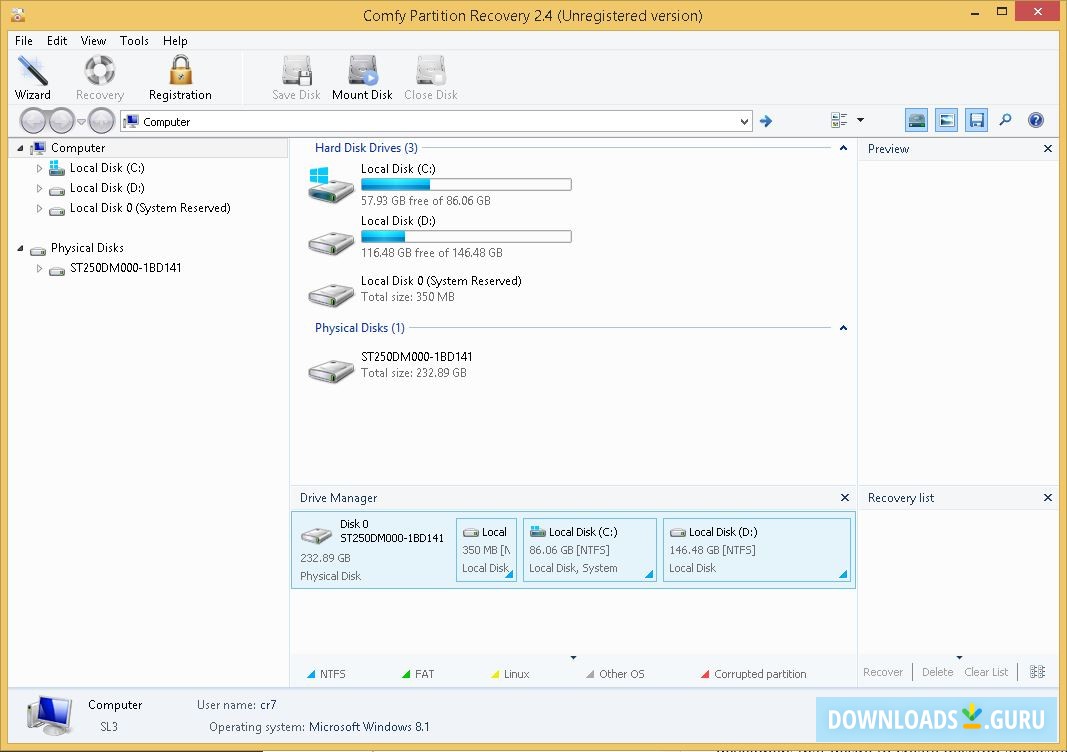Open the View menu
This screenshot has width=1067, height=752.
coord(93,41)
